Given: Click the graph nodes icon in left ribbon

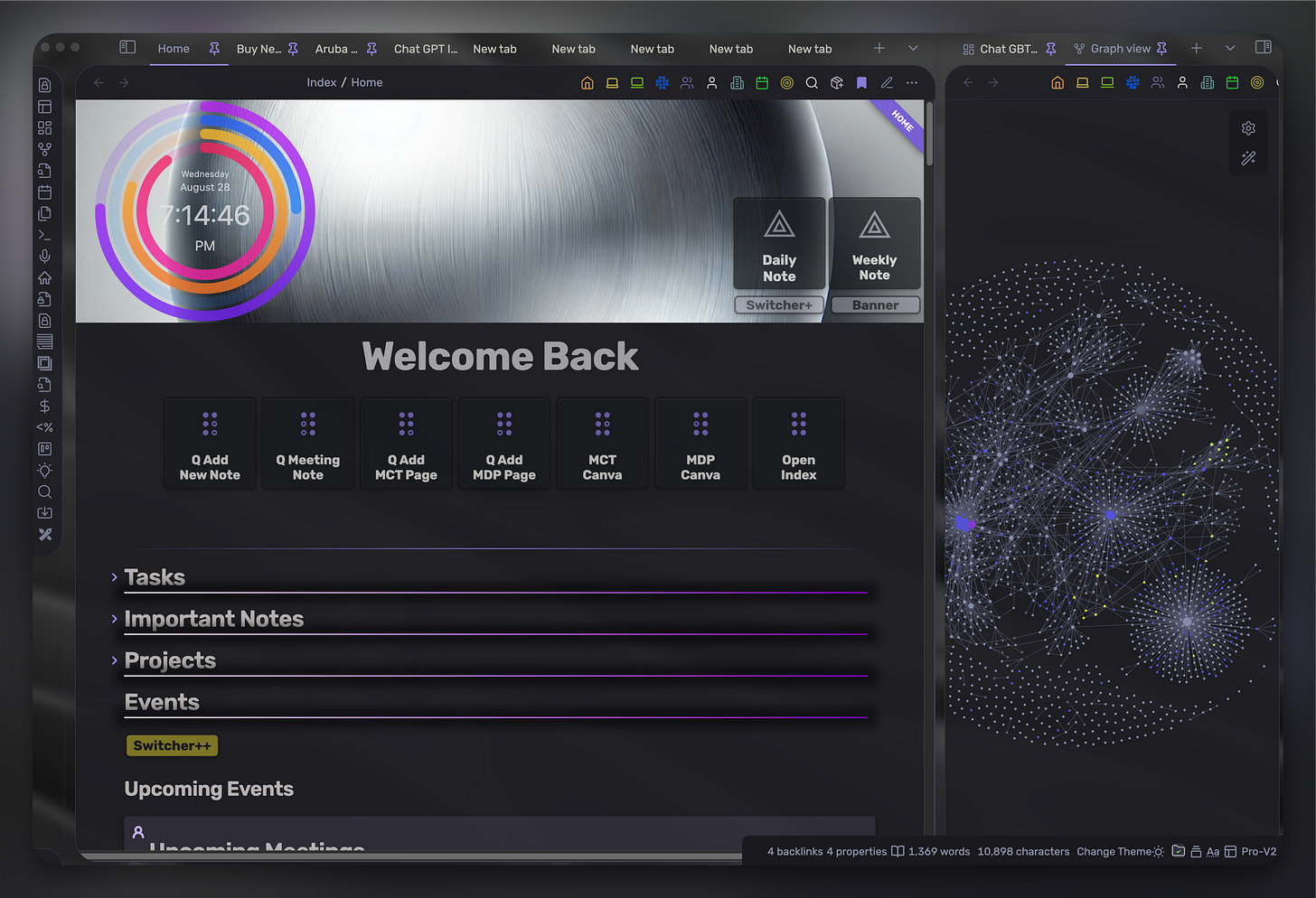Looking at the screenshot, I should 44,149.
